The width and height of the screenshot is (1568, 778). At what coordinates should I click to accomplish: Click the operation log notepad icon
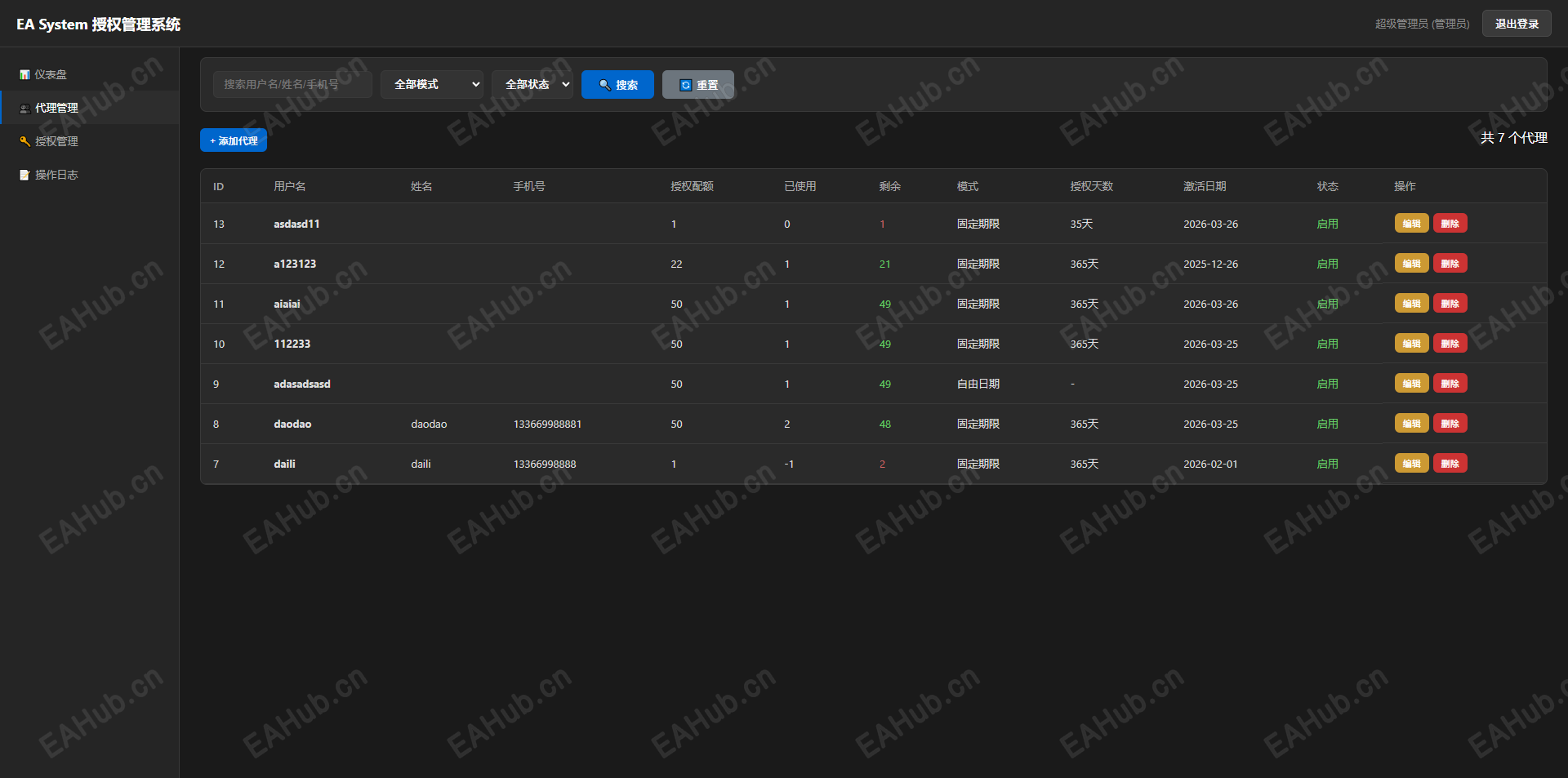tap(24, 175)
